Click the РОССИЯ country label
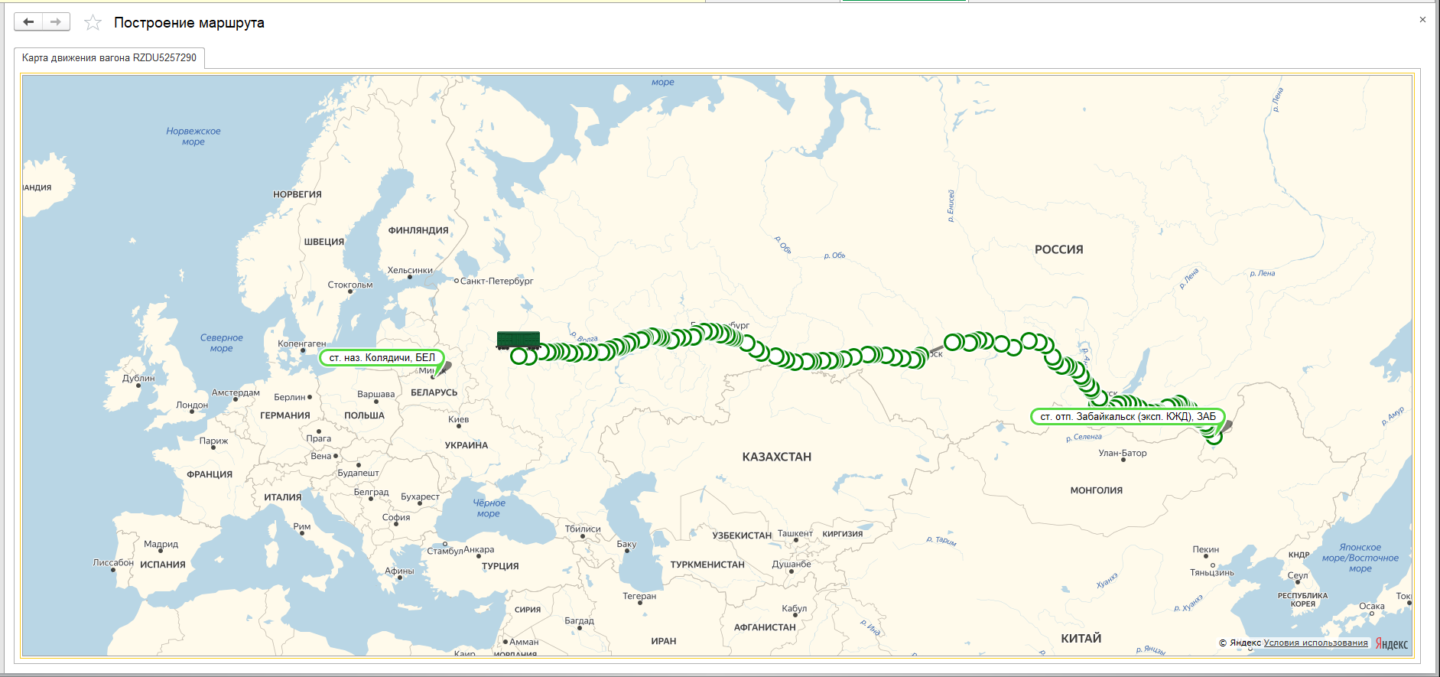Image resolution: width=1440 pixels, height=677 pixels. tap(1059, 250)
